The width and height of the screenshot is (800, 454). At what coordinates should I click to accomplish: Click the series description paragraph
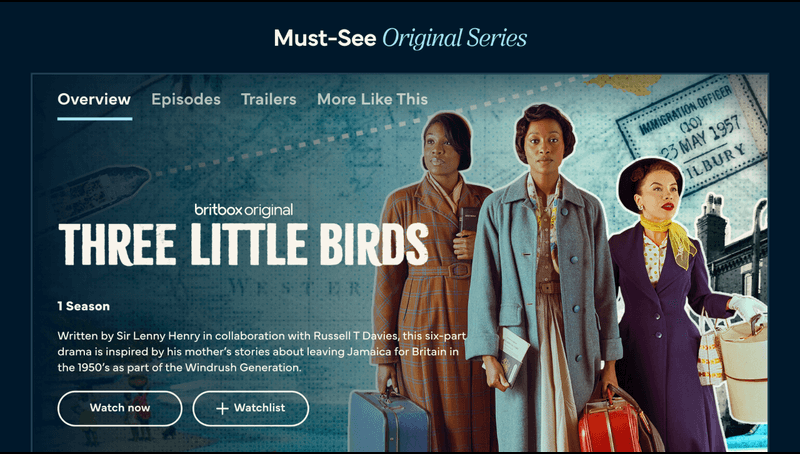point(261,351)
